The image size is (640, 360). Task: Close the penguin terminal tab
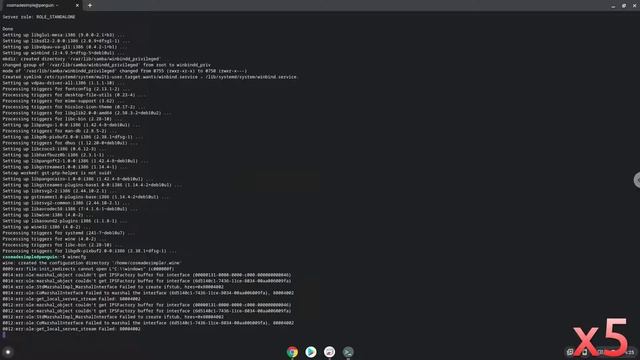click(77, 5)
